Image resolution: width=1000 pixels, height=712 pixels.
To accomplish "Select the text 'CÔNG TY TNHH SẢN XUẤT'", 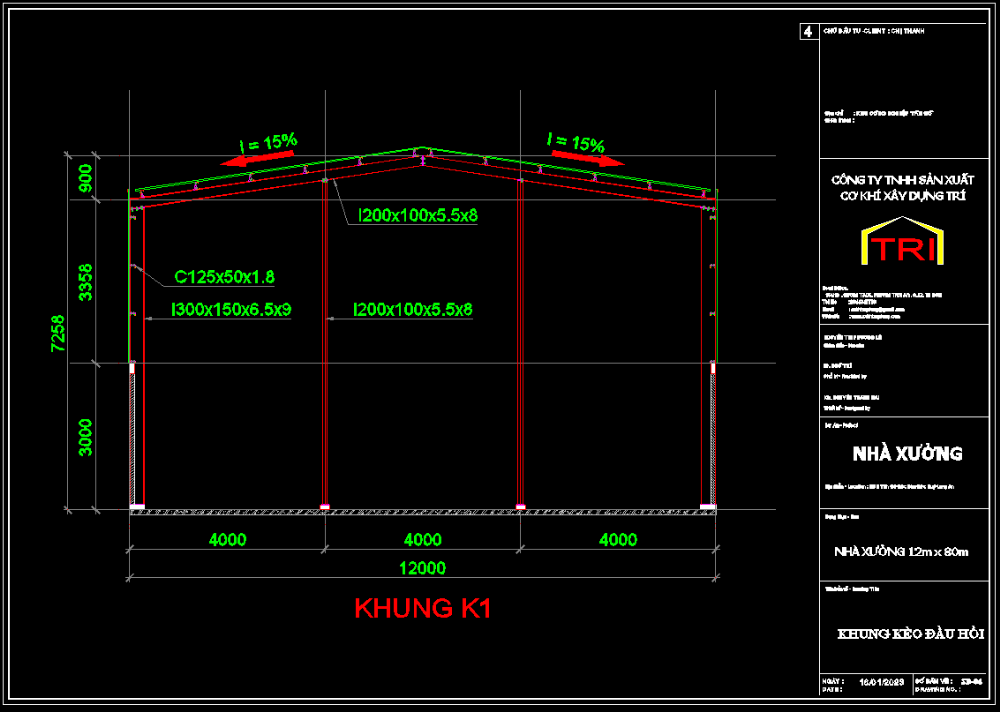I will click(902, 181).
